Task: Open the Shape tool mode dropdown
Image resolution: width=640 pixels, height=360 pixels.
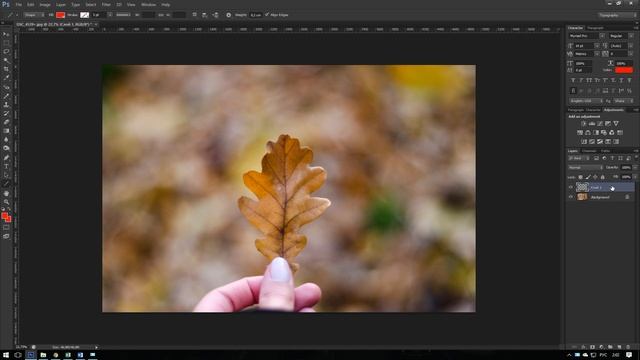Action: [x=34, y=15]
